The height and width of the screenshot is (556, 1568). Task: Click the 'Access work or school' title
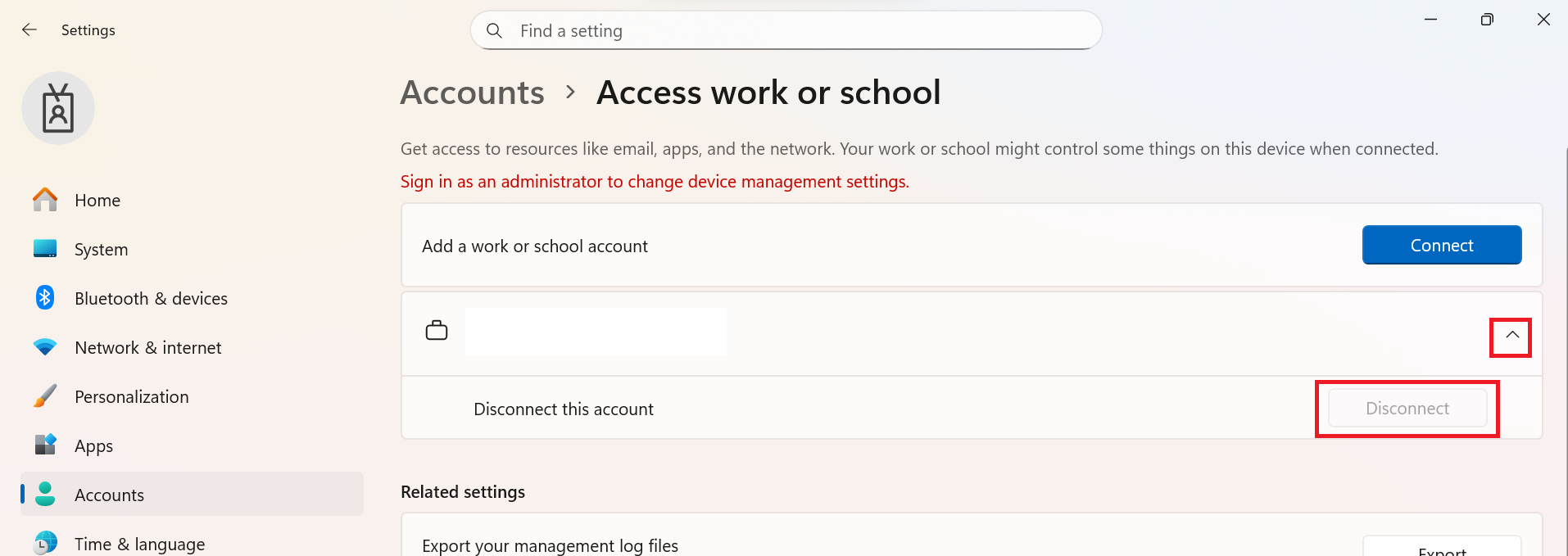[x=768, y=93]
